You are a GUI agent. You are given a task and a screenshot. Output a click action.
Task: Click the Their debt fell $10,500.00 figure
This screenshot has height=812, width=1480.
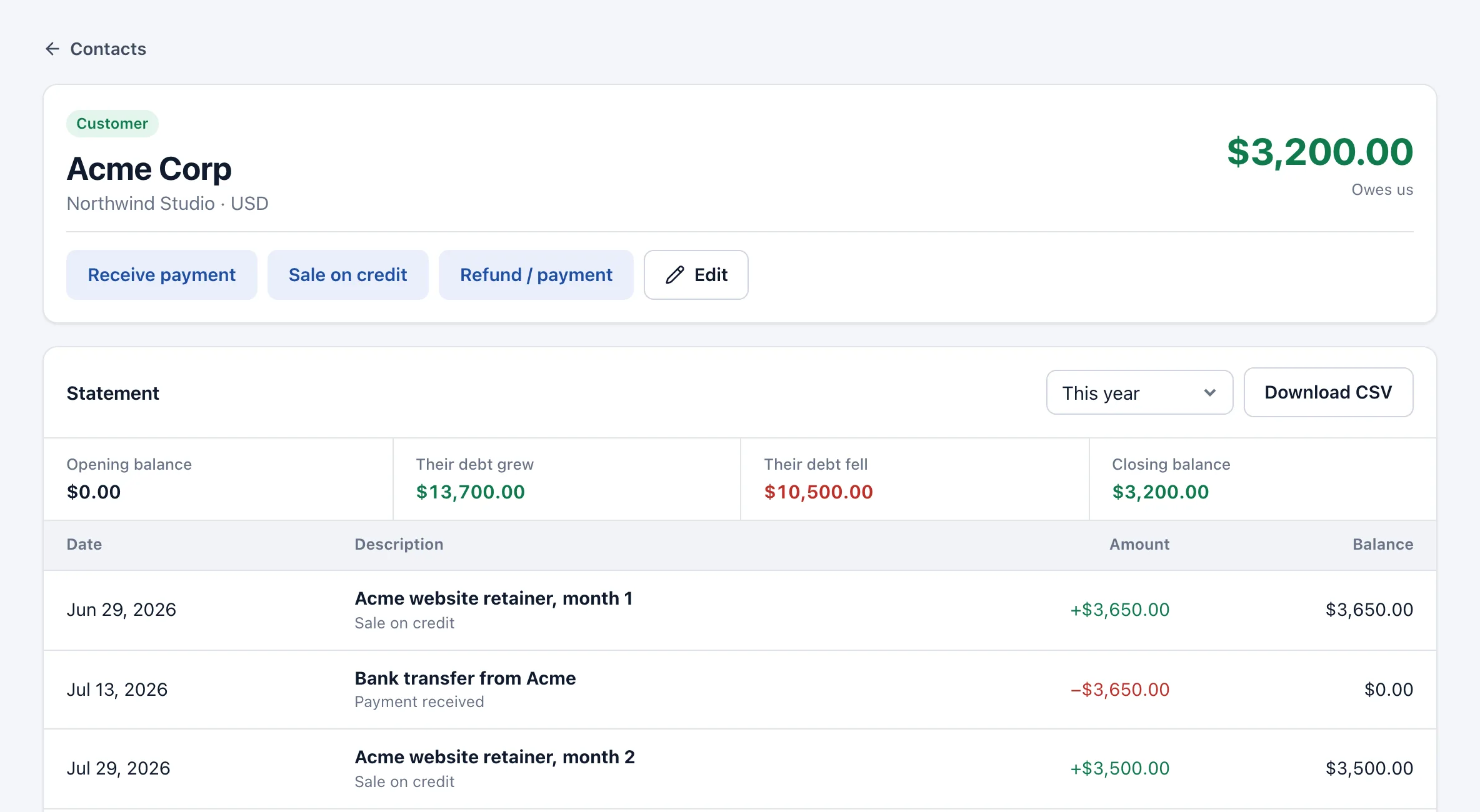[819, 492]
